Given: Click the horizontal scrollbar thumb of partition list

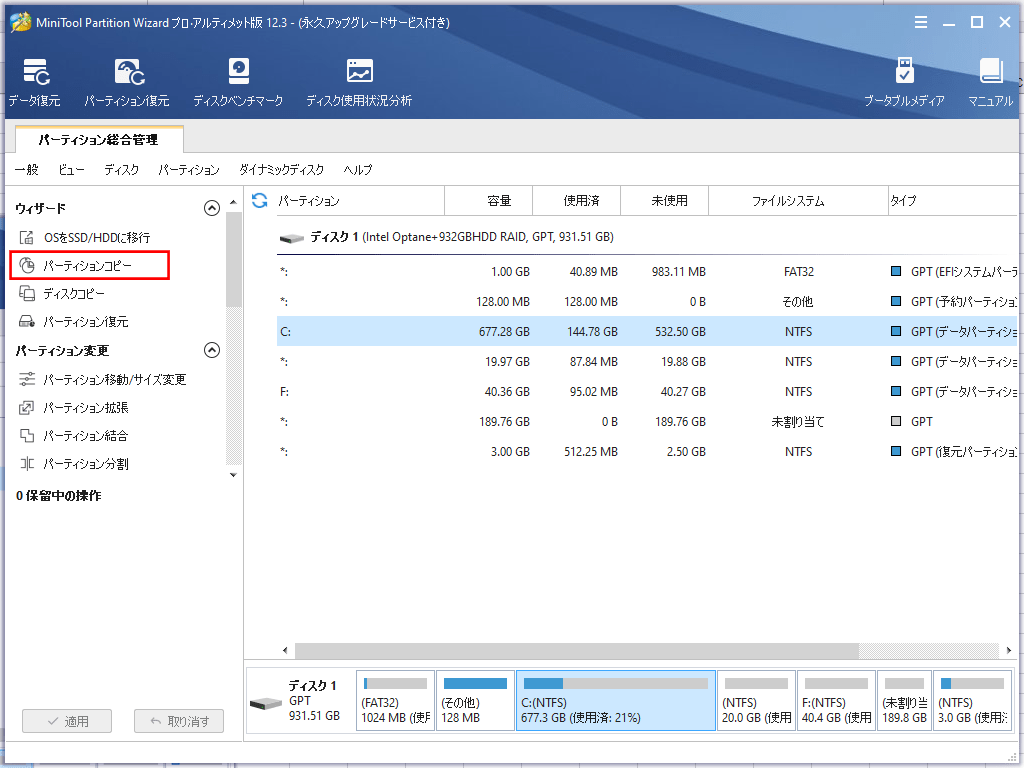Looking at the screenshot, I should coord(577,650).
